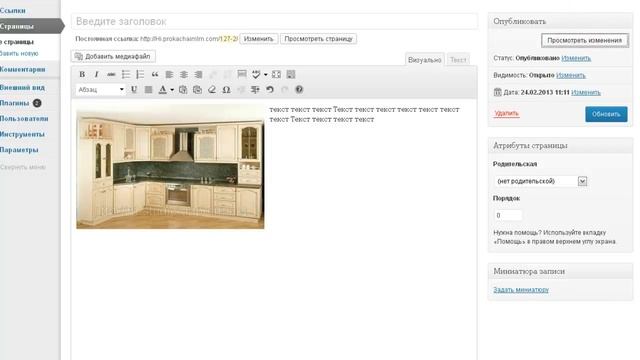This screenshot has width=640, height=360.
Task: Align text to the right
Action: tap(198, 74)
